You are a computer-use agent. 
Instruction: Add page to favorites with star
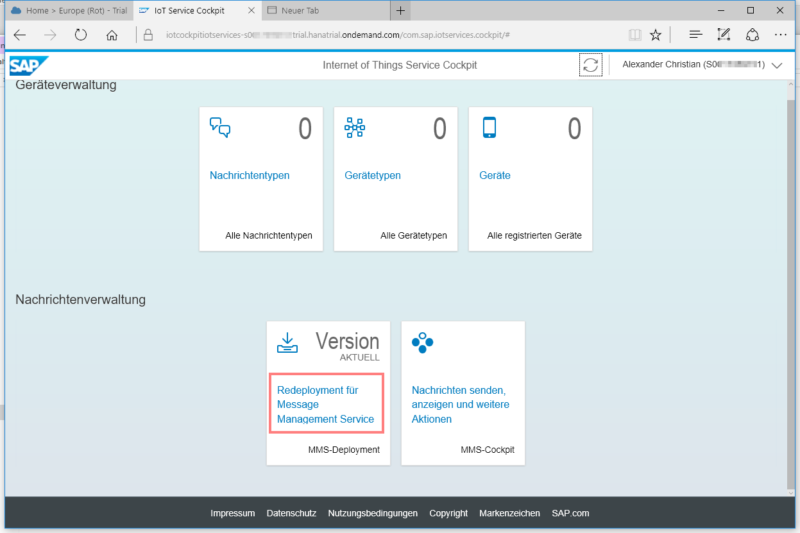[x=656, y=35]
